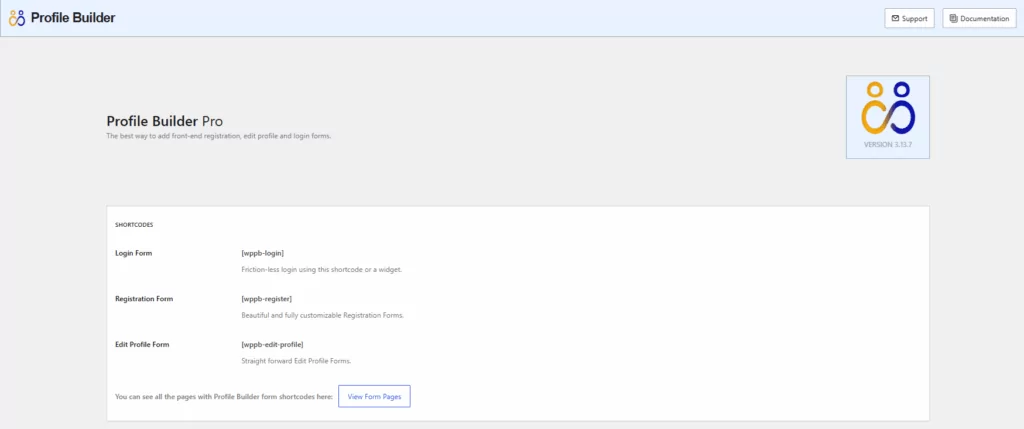Click the Registration Form label
Screen dimensions: 1024x429
(144, 298)
